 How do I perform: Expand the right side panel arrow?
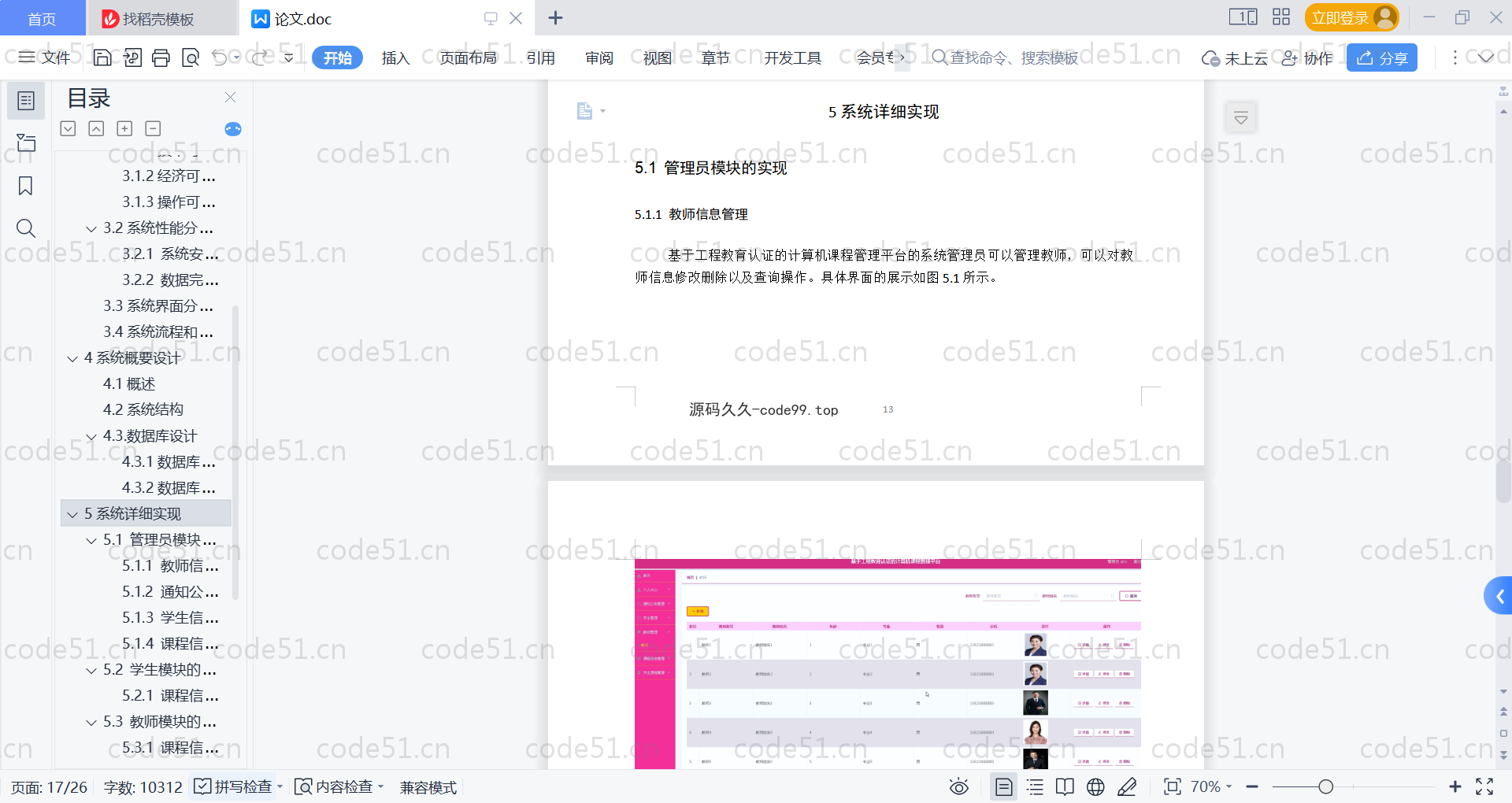tap(1499, 597)
